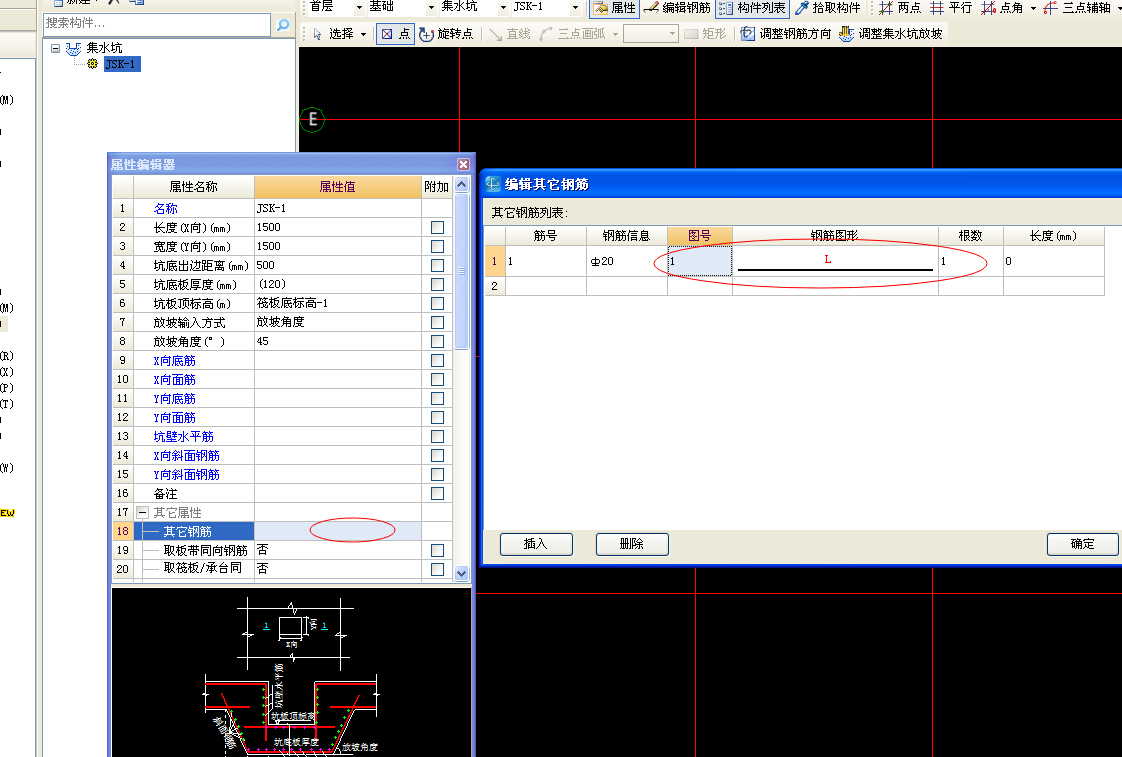Click the 属性 properties toolbar icon

[x=613, y=8]
